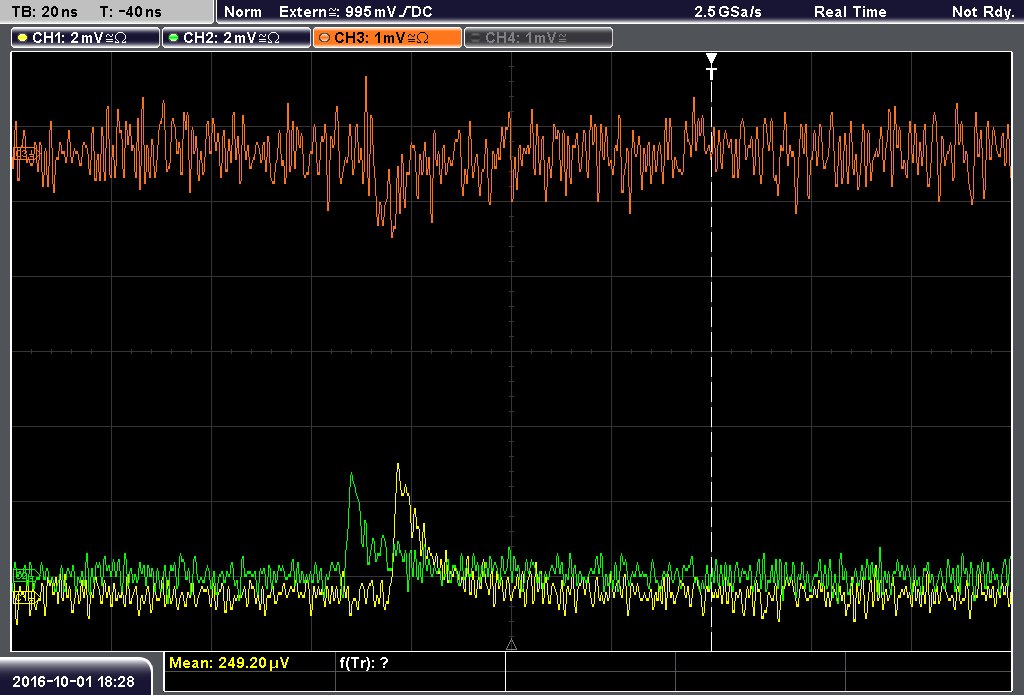Click the Not Rdy. trigger status
Image resolution: width=1024 pixels, height=695 pixels.
pos(983,12)
